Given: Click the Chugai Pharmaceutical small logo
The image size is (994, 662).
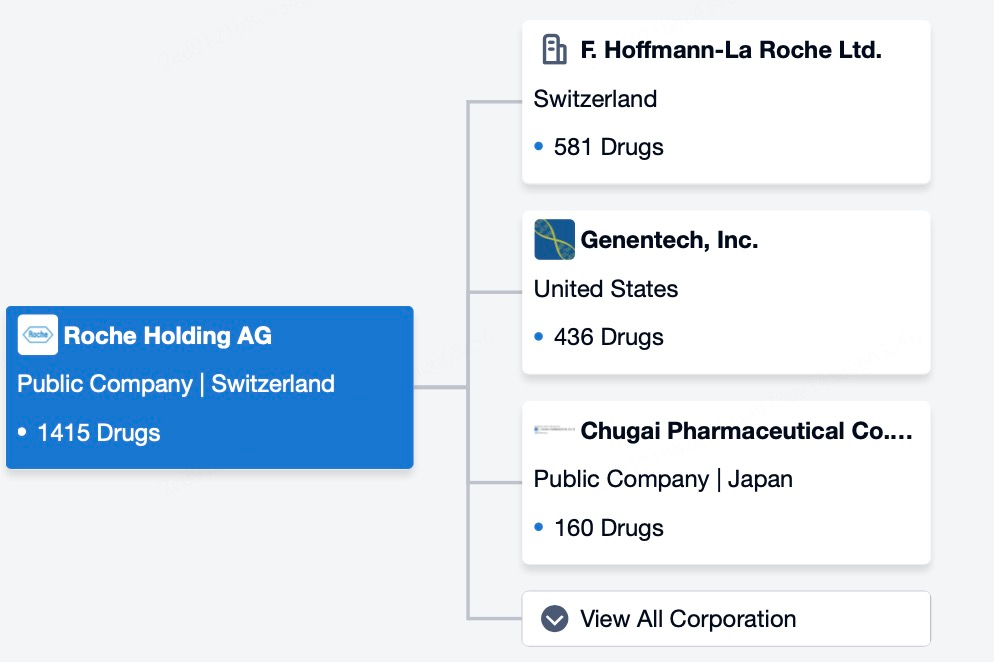Looking at the screenshot, I should tap(554, 430).
